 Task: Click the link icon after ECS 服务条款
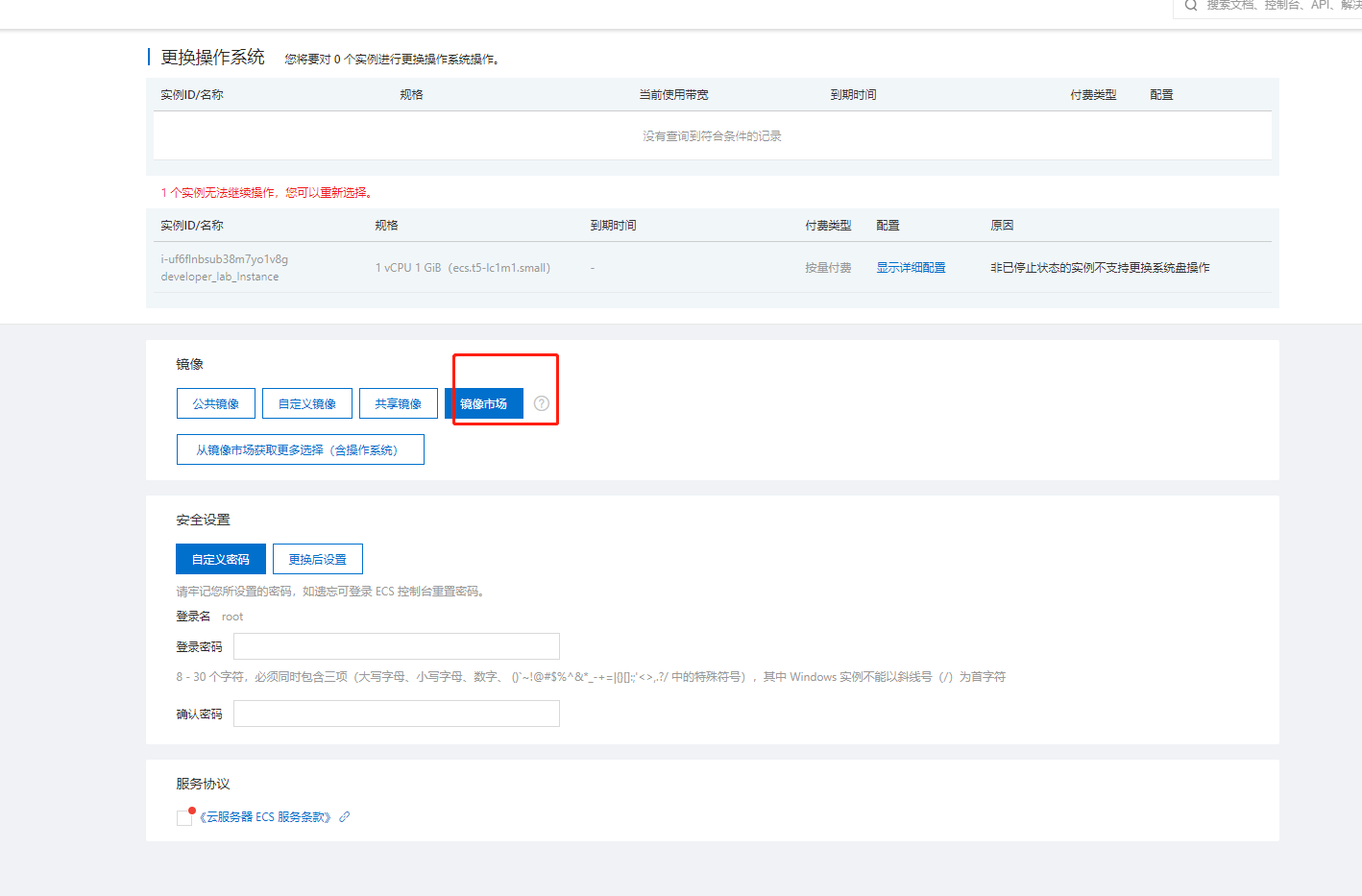(x=345, y=817)
